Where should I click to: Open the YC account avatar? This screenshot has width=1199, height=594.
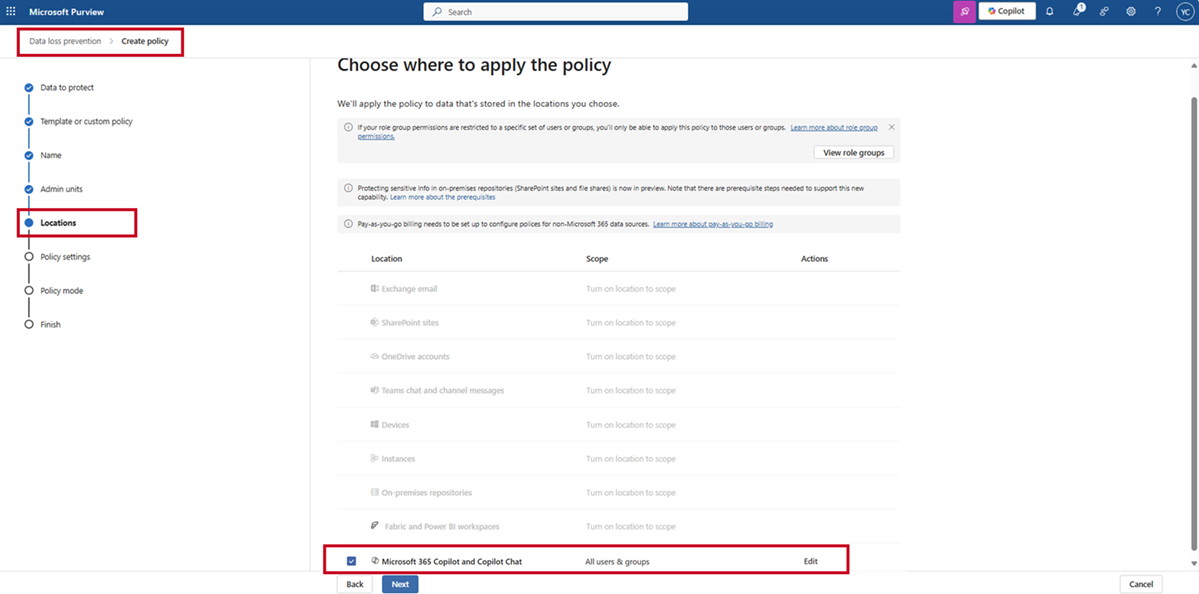coord(1184,11)
